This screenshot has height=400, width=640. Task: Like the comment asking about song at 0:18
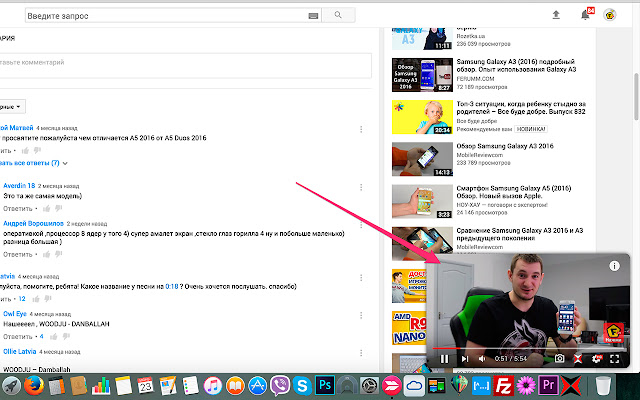pyautogui.click(x=36, y=299)
